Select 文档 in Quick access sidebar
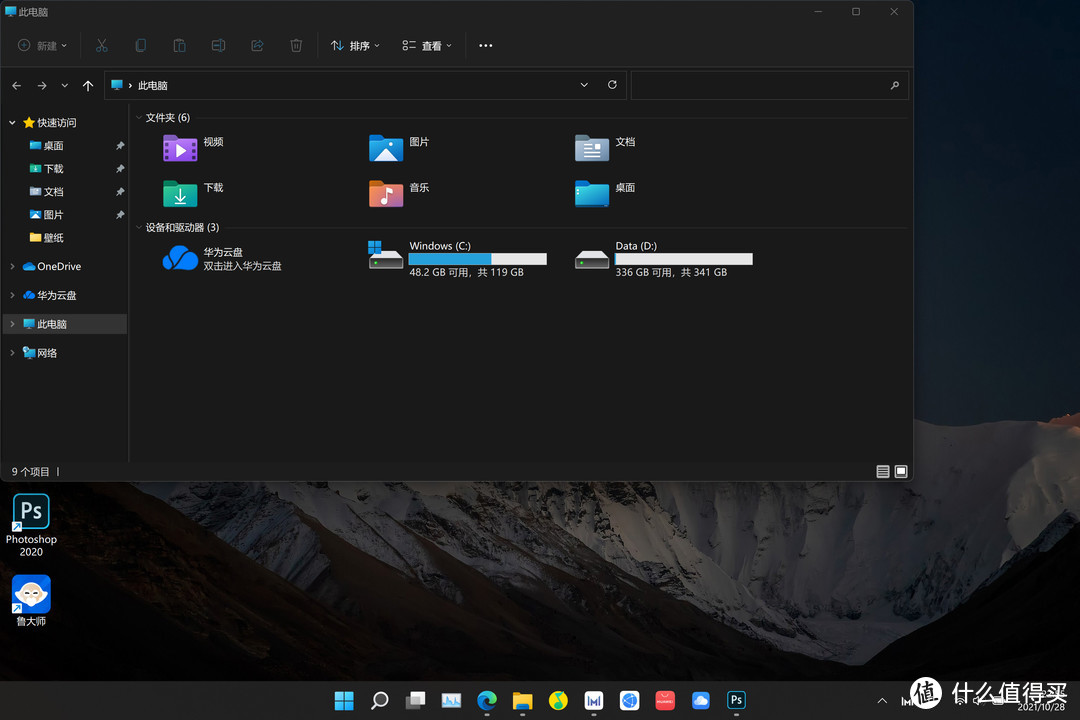The height and width of the screenshot is (720, 1080). (x=53, y=192)
